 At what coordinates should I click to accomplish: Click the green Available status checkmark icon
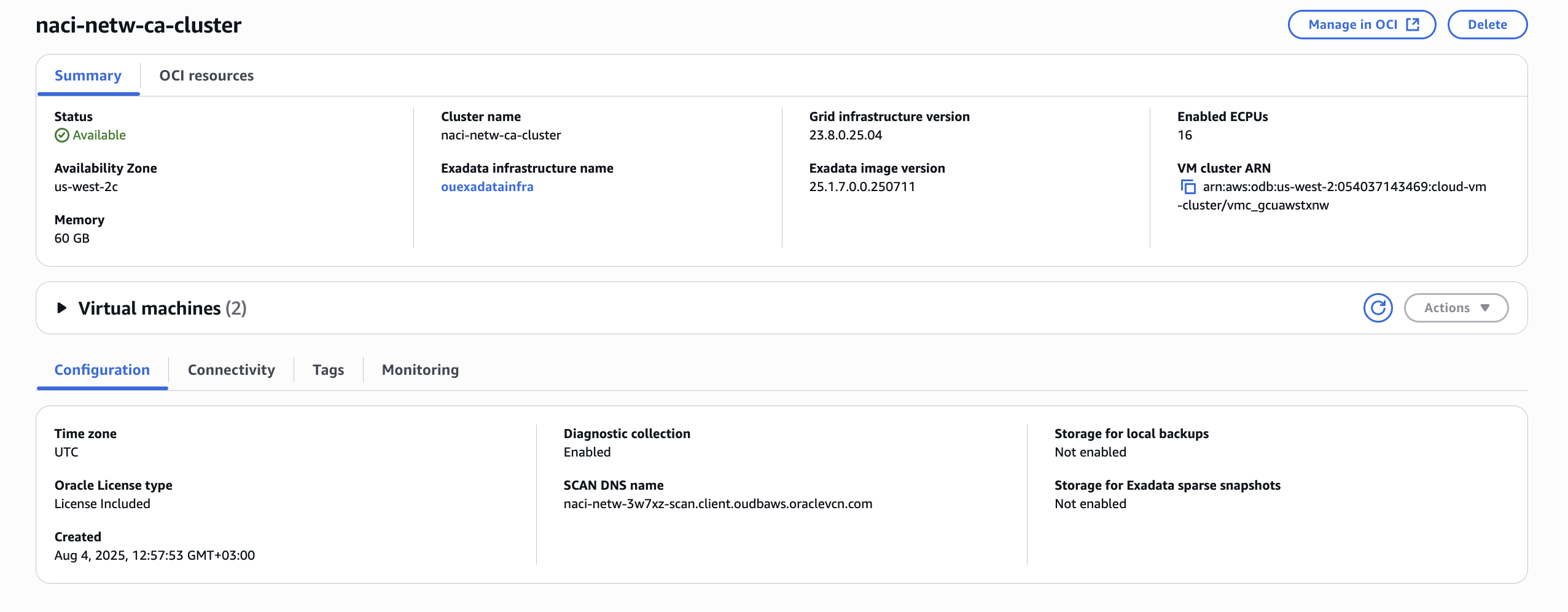pos(61,135)
